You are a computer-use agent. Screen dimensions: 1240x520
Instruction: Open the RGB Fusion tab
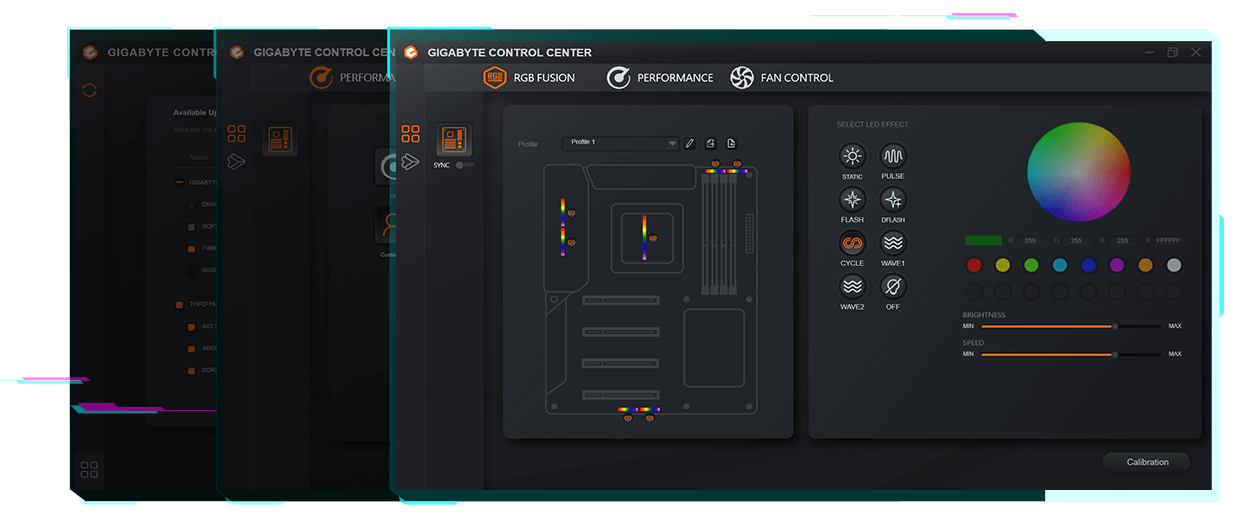(529, 78)
